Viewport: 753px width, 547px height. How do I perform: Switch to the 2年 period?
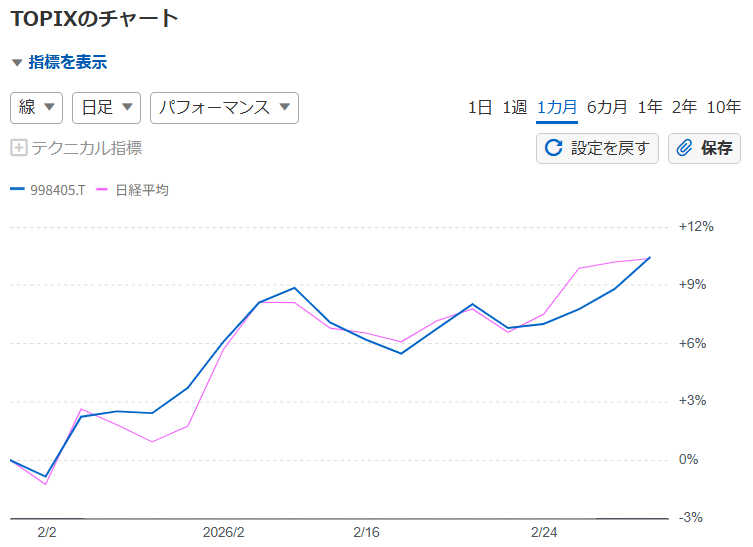point(684,107)
